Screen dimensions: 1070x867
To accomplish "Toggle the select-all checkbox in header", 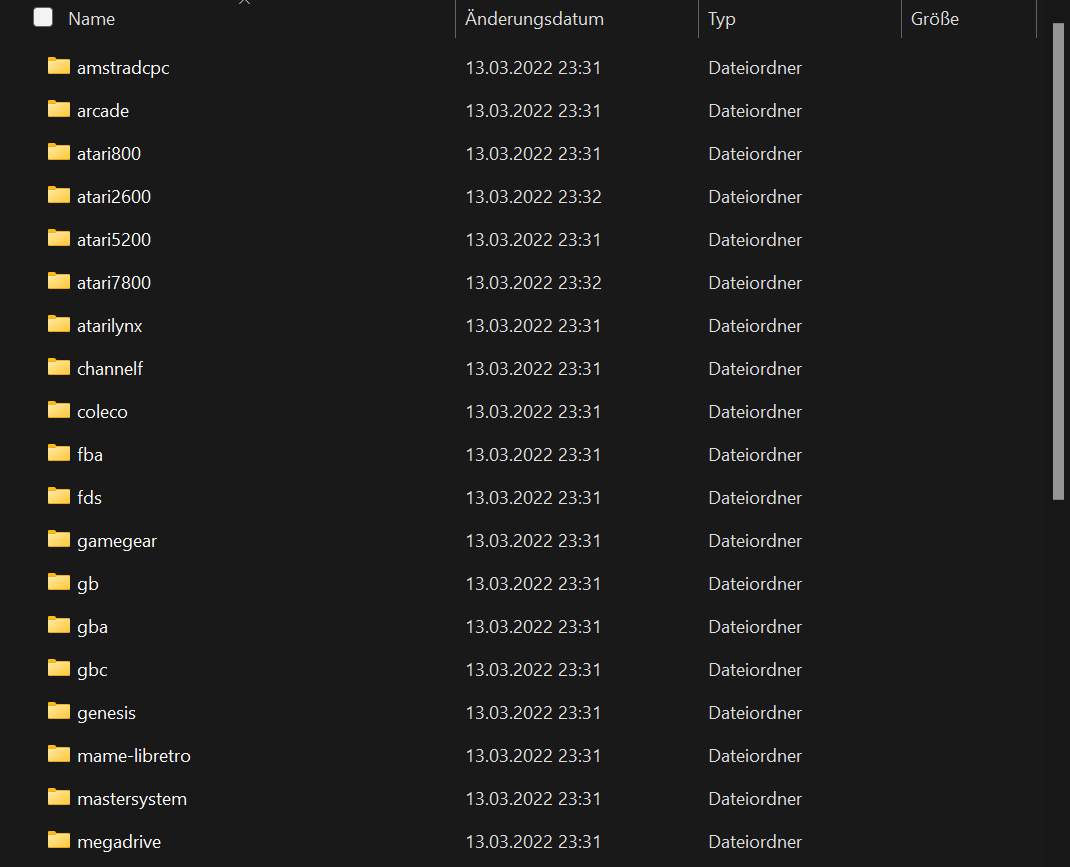I will 43,18.
